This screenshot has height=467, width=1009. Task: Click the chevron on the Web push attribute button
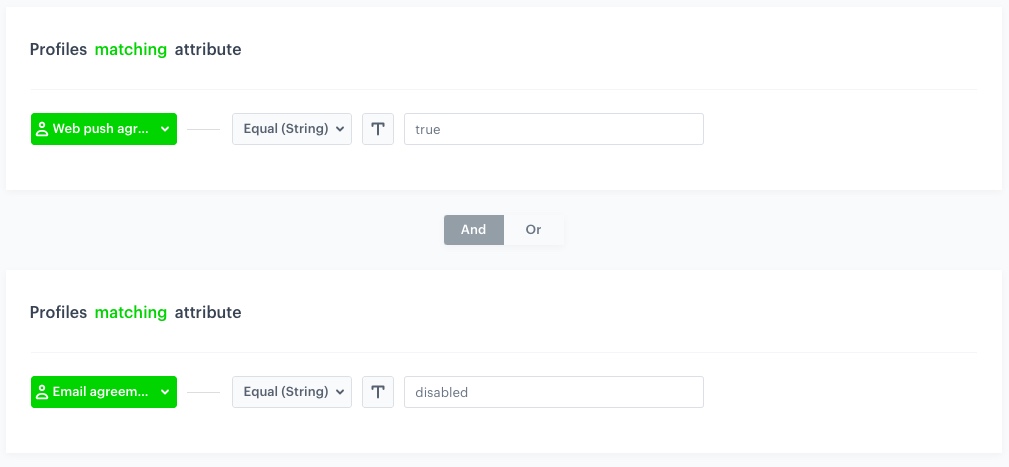[165, 129]
